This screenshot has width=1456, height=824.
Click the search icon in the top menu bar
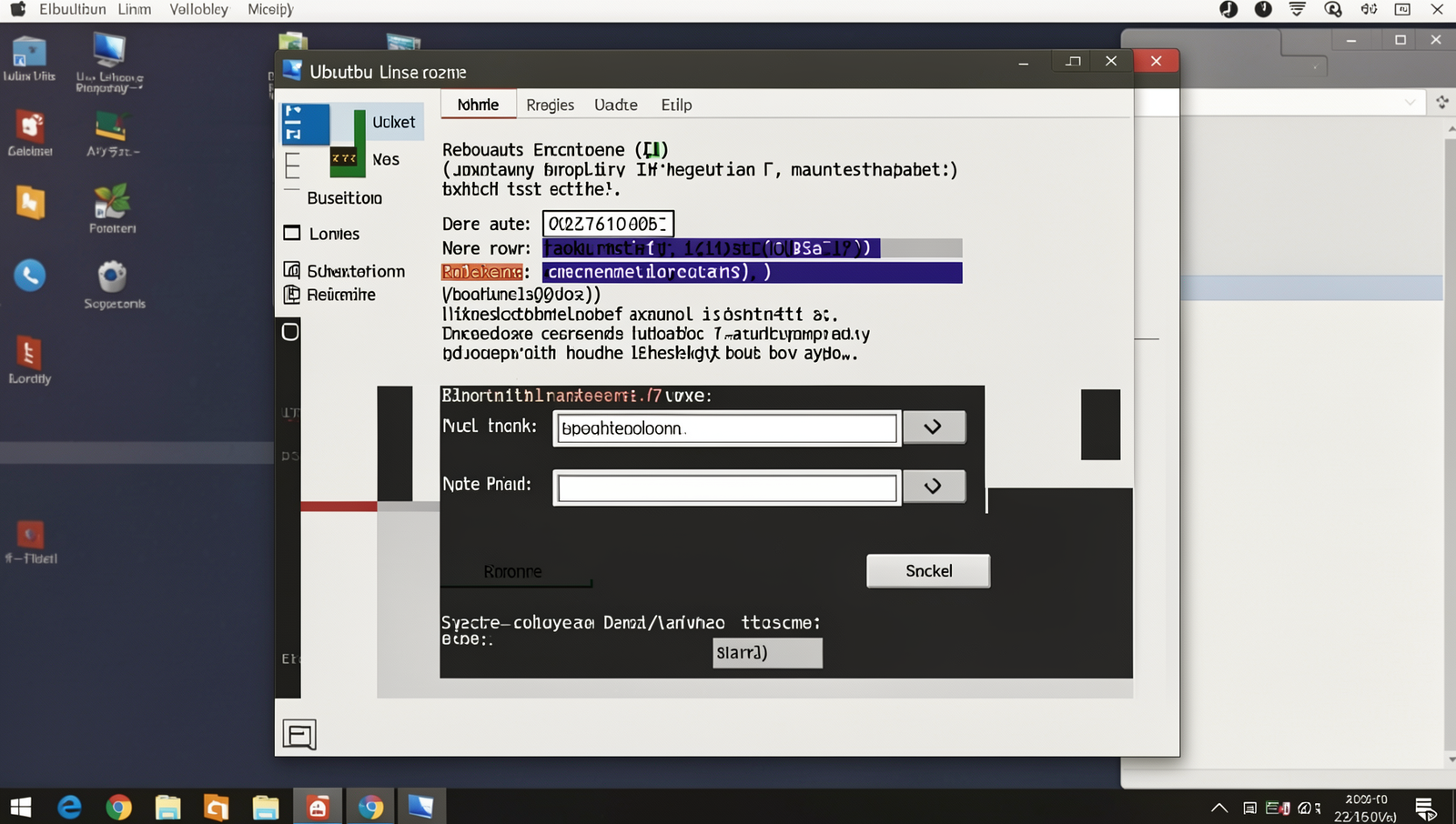pos(1333,9)
